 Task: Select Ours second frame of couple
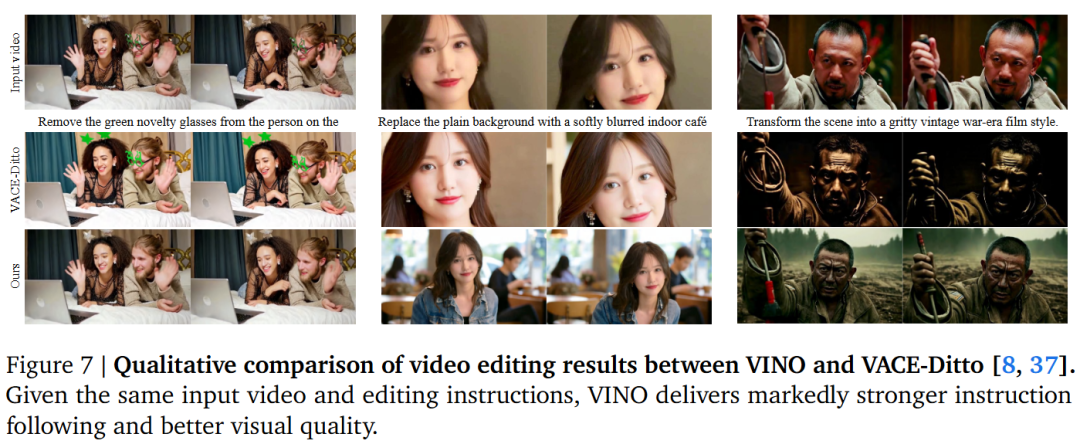pyautogui.click(x=273, y=276)
